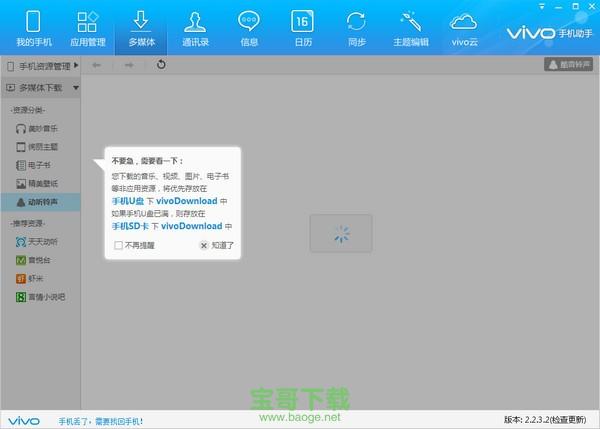Open the green 8 icon resource
The height and width of the screenshot is (429, 600).
pyautogui.click(x=41, y=297)
